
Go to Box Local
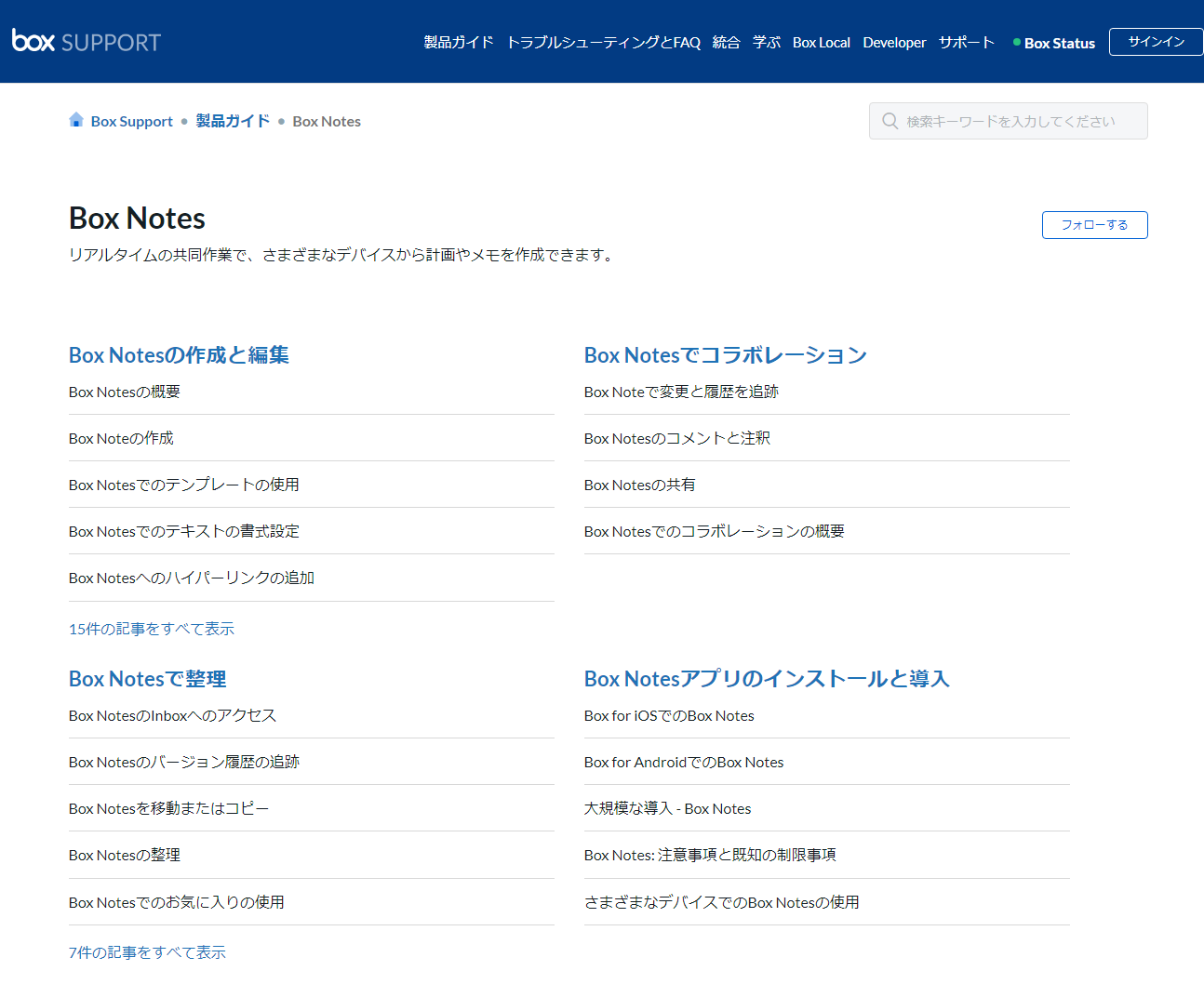coord(822,42)
